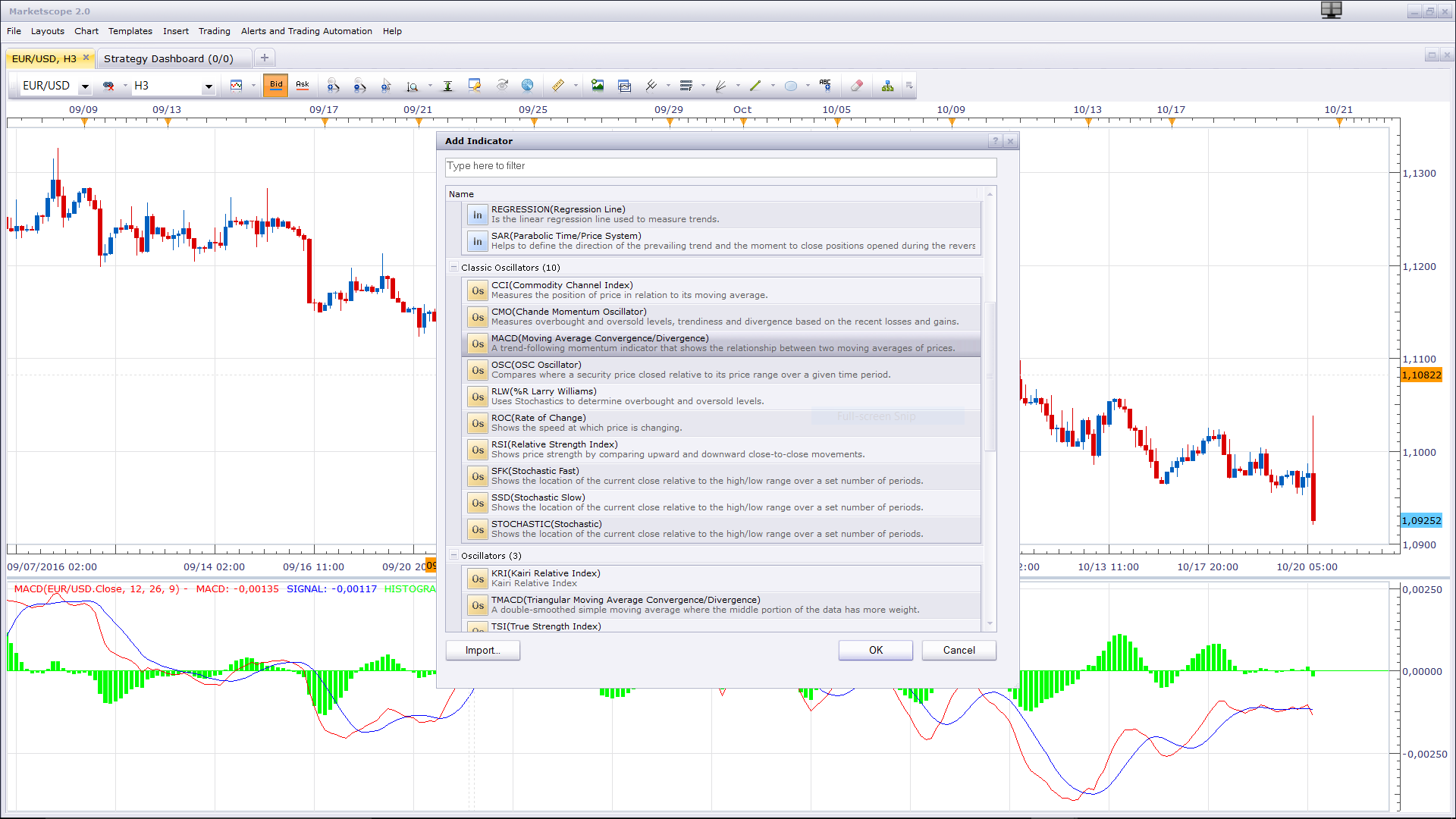Viewport: 1456px width, 819px height.
Task: Click the indicator list vertical scrollbar
Action: [990, 409]
